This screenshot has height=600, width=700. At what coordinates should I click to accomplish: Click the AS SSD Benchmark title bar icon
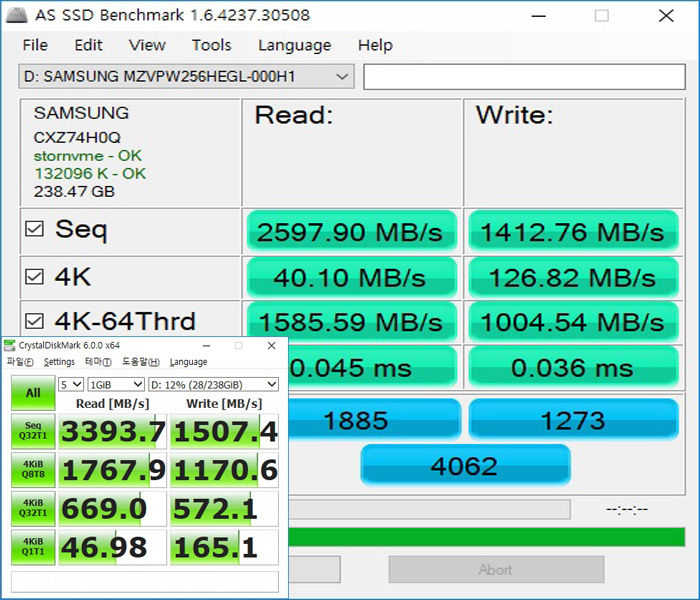[17, 15]
